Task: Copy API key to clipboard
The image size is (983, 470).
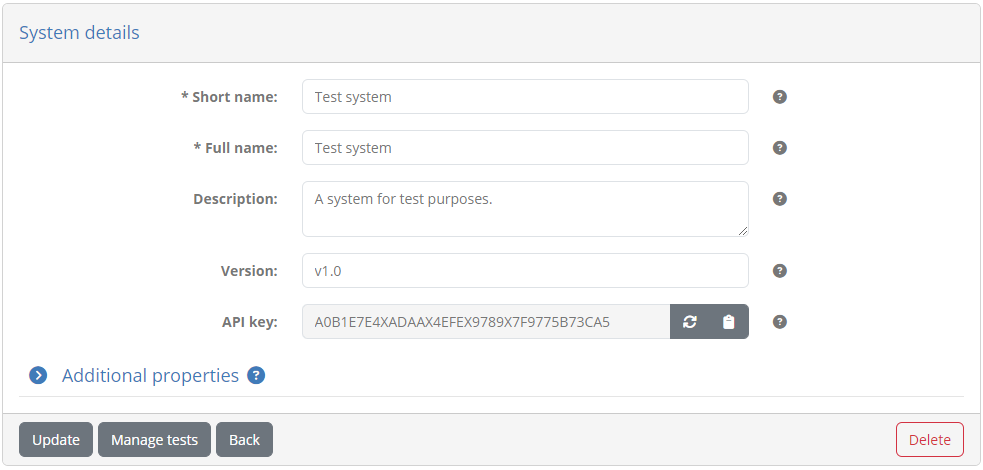Action: [728, 321]
